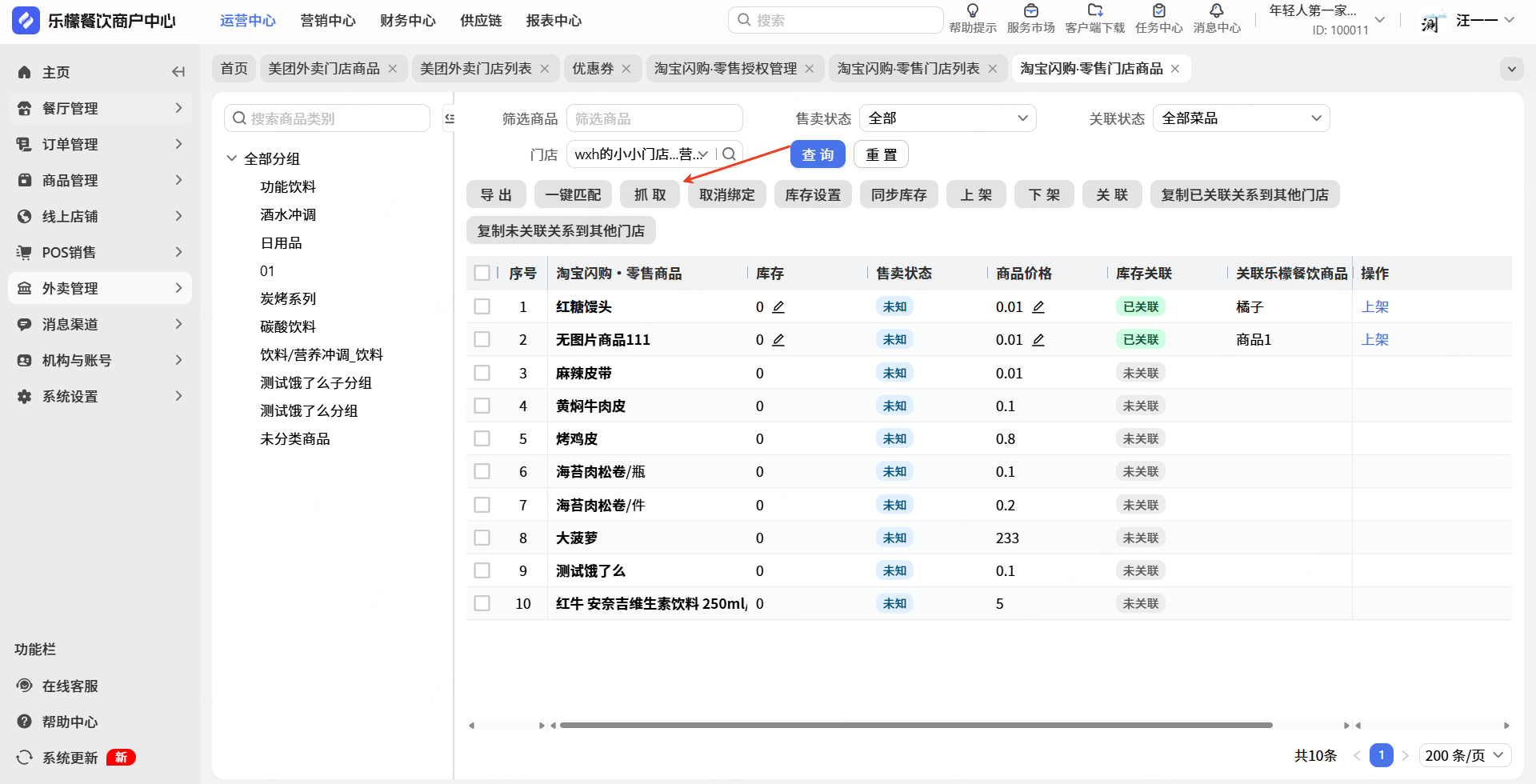Collapse the sidebar using arrow beside 主页
The image size is (1536, 784).
pyautogui.click(x=178, y=72)
